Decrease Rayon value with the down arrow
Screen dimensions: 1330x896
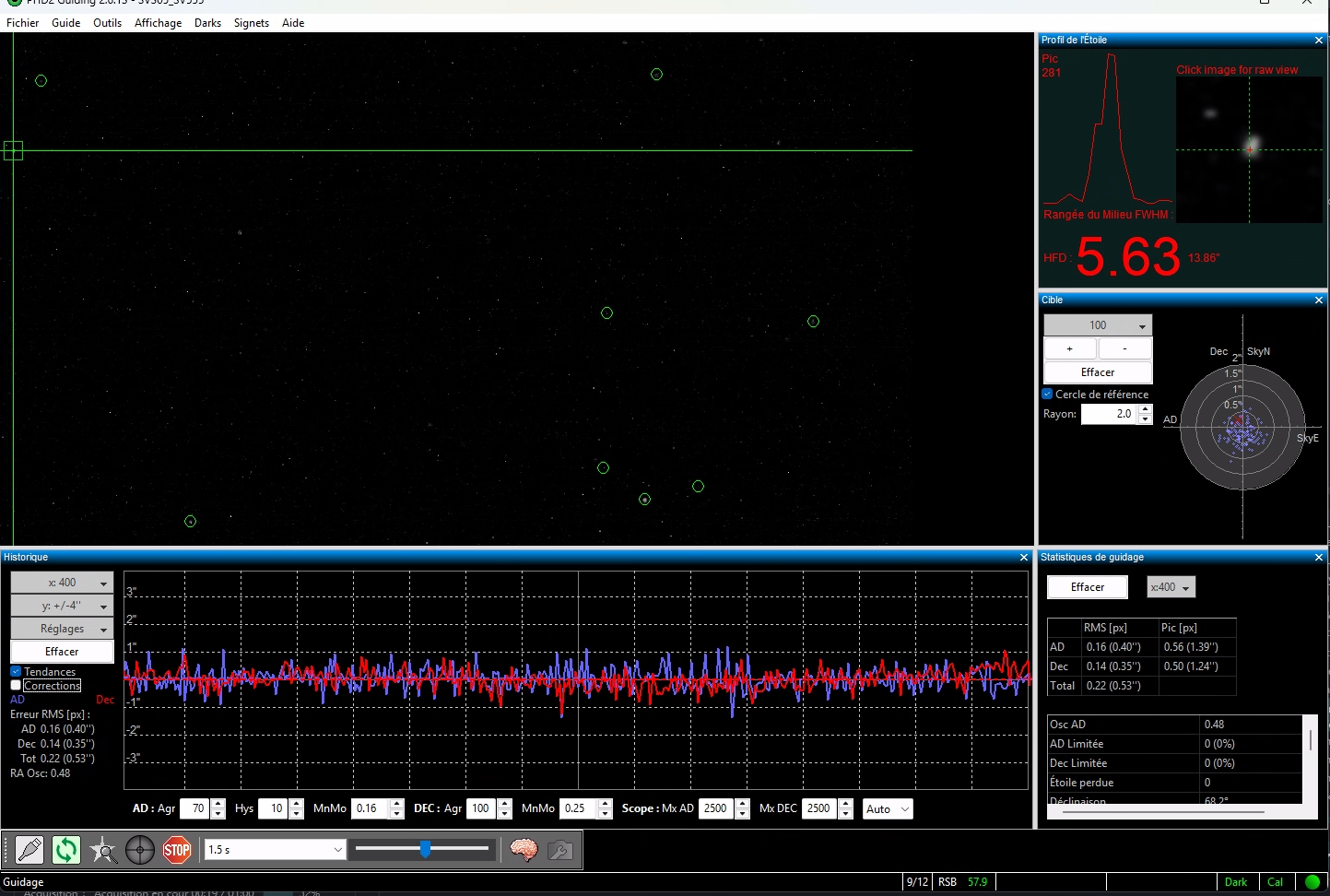1146,419
